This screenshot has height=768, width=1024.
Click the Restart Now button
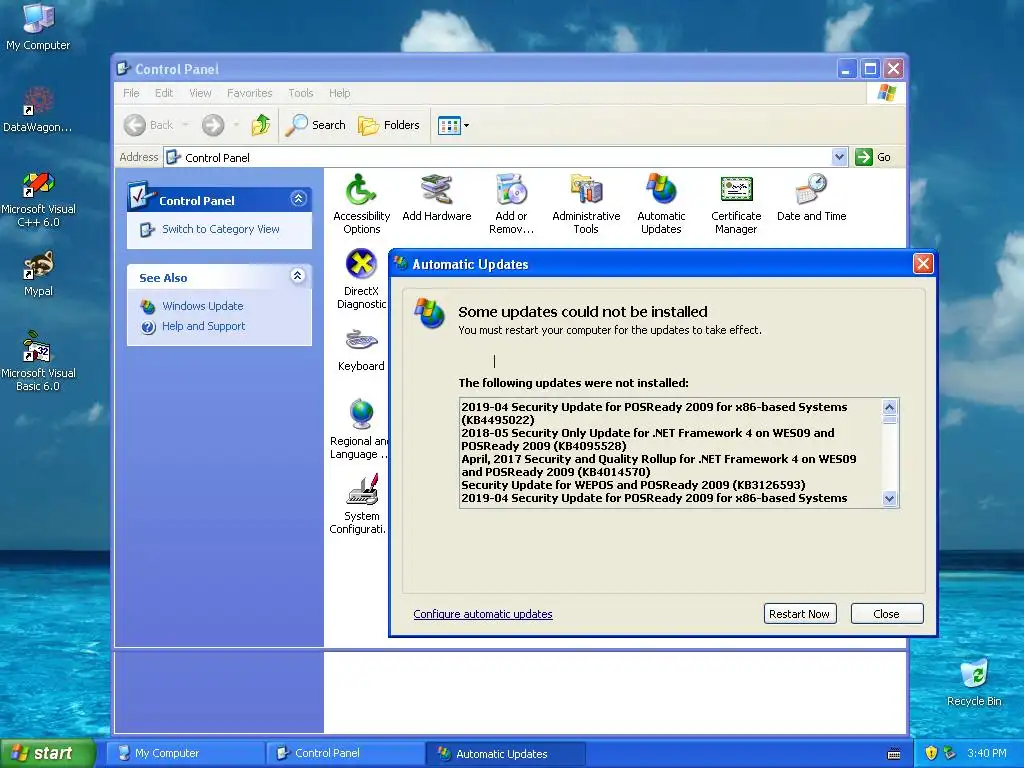pos(800,614)
